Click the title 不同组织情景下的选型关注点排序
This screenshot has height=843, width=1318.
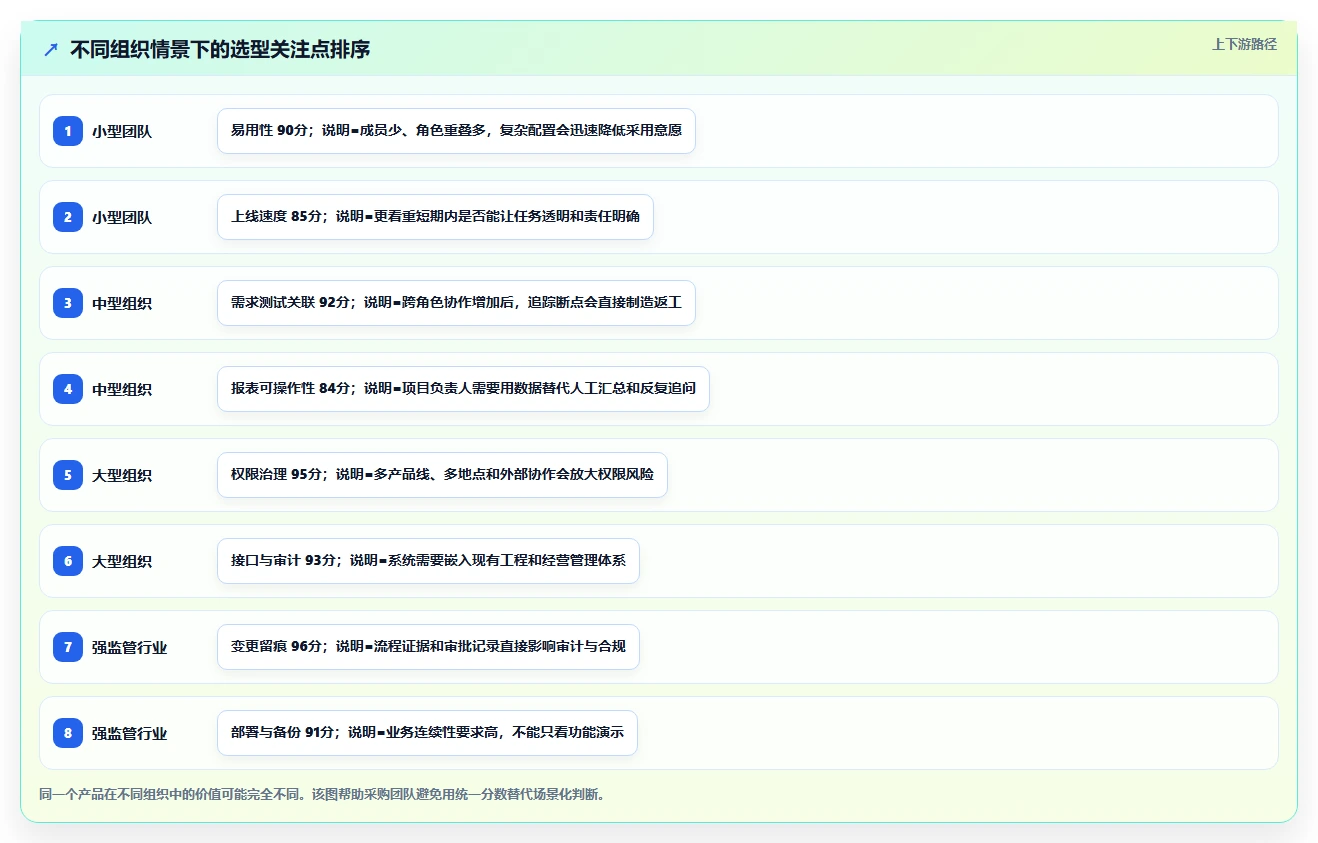point(220,49)
